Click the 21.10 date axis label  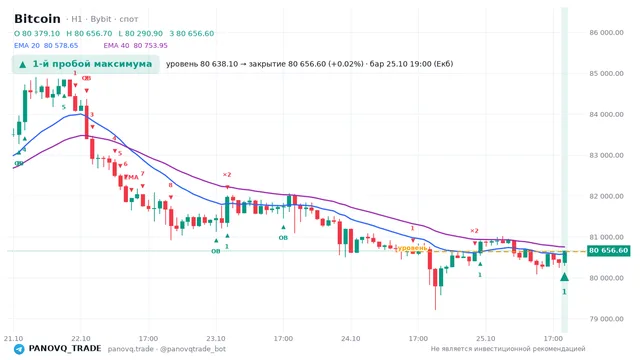13,339
